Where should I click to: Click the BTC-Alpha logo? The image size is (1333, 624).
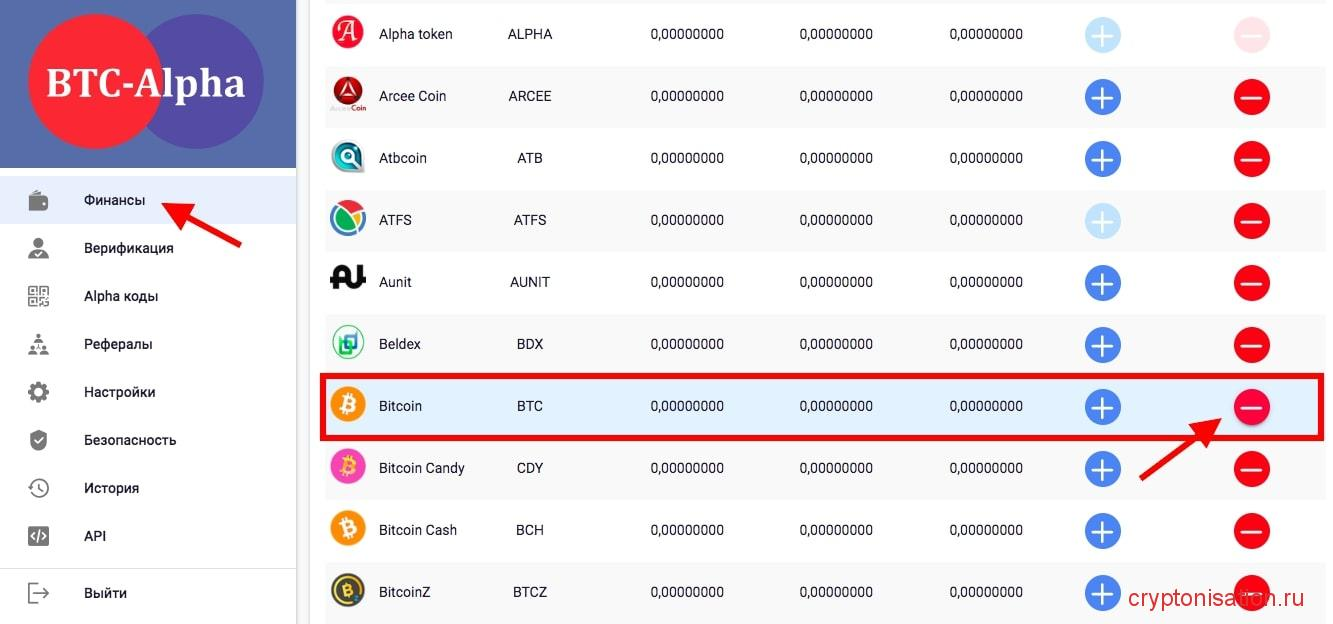[146, 83]
